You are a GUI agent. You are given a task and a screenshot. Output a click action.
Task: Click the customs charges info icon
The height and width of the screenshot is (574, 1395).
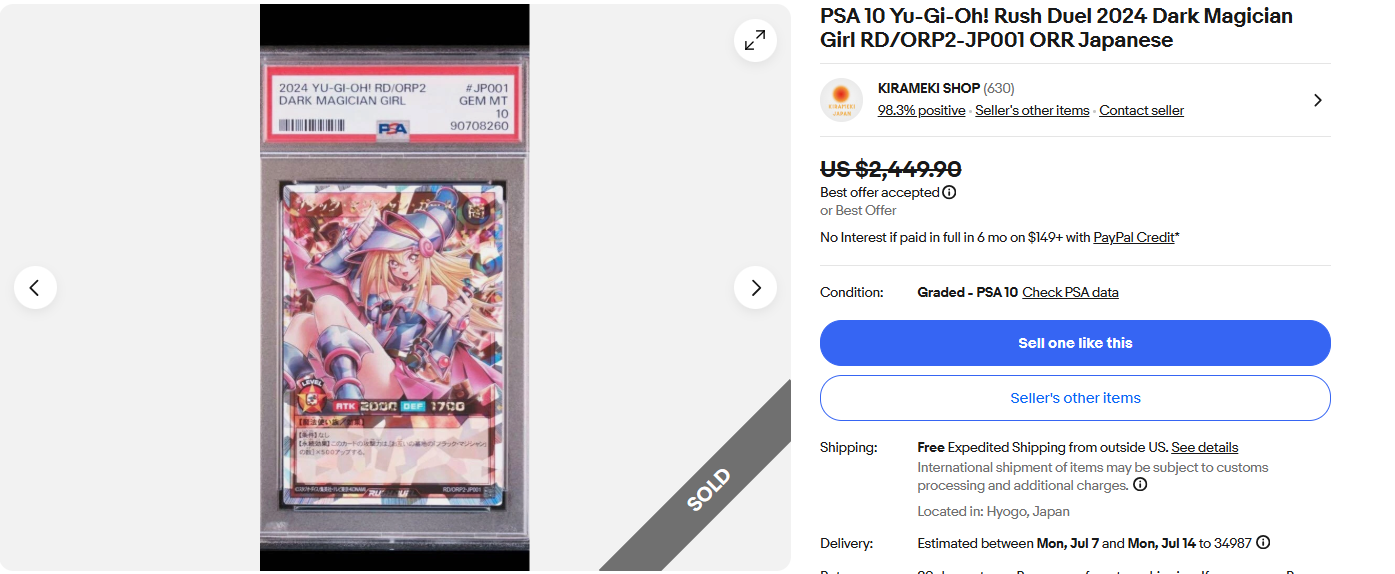[x=1140, y=485]
